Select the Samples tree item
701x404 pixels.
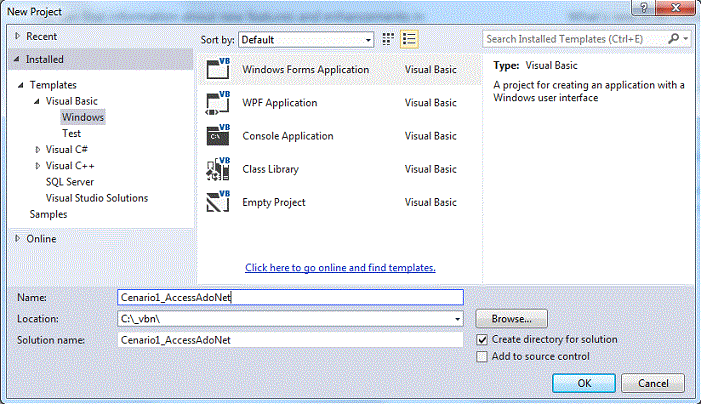point(48,214)
